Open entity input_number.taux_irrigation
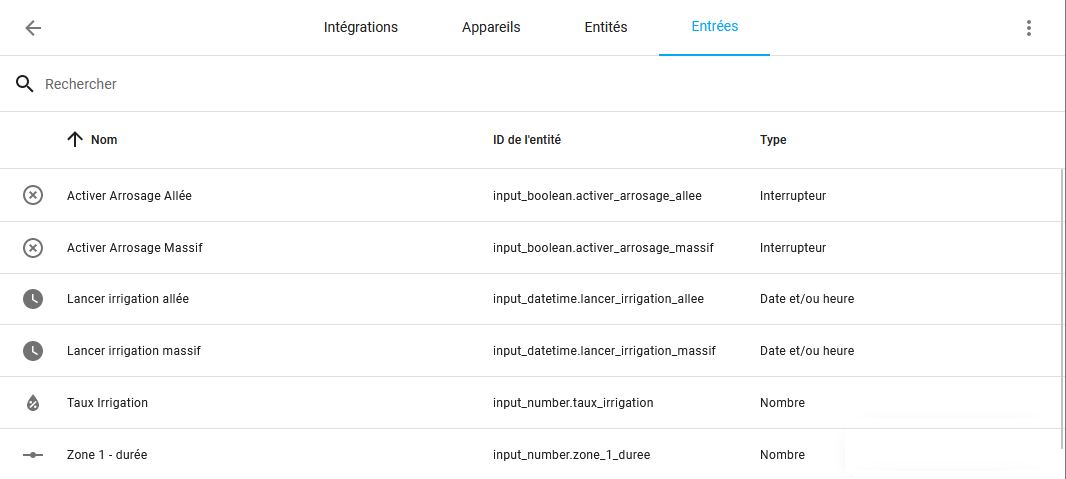1066x479 pixels. click(573, 403)
